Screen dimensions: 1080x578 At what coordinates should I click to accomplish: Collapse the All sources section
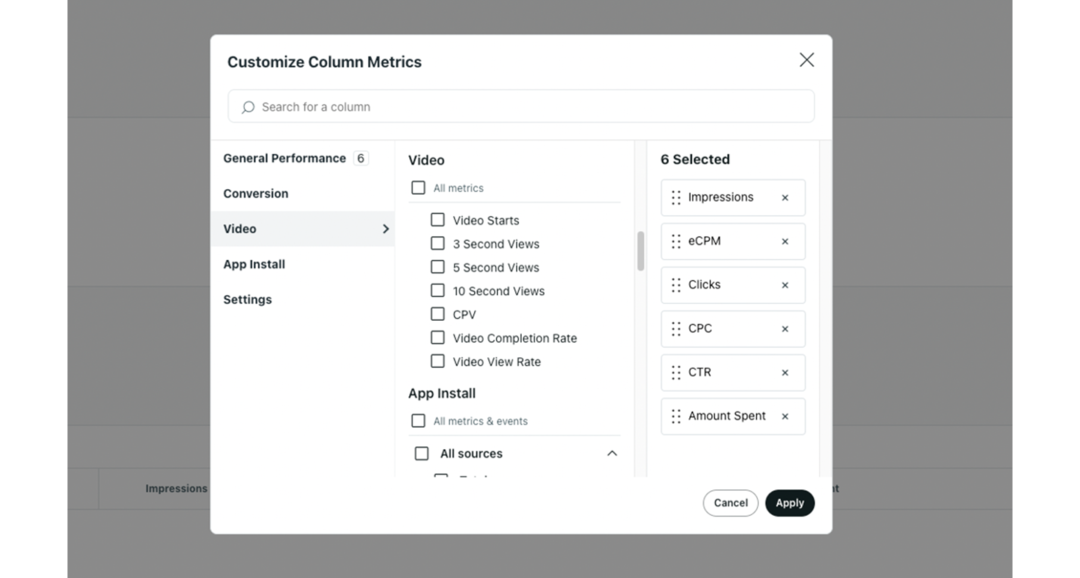612,454
